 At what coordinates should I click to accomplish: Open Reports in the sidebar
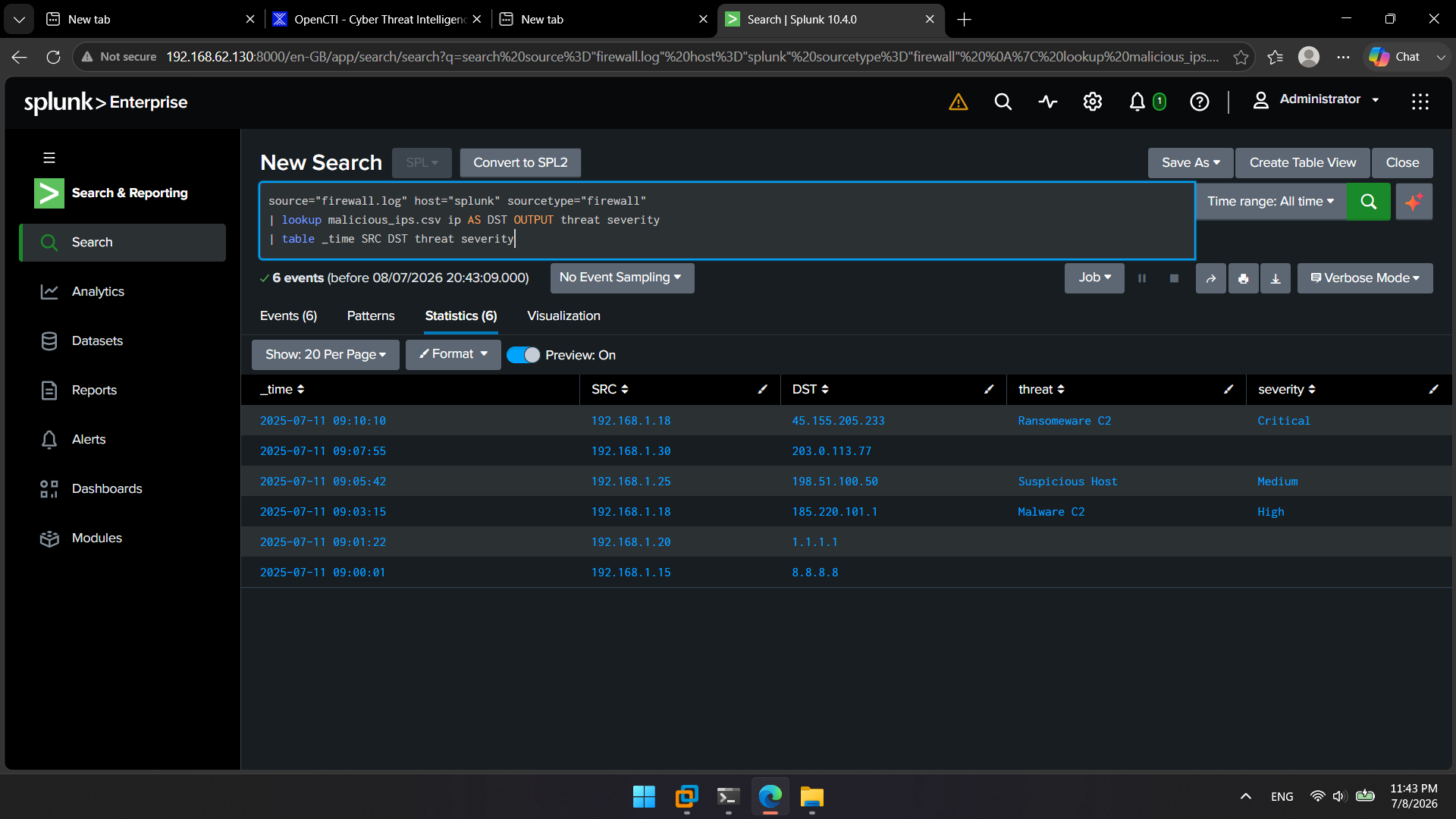click(123, 390)
